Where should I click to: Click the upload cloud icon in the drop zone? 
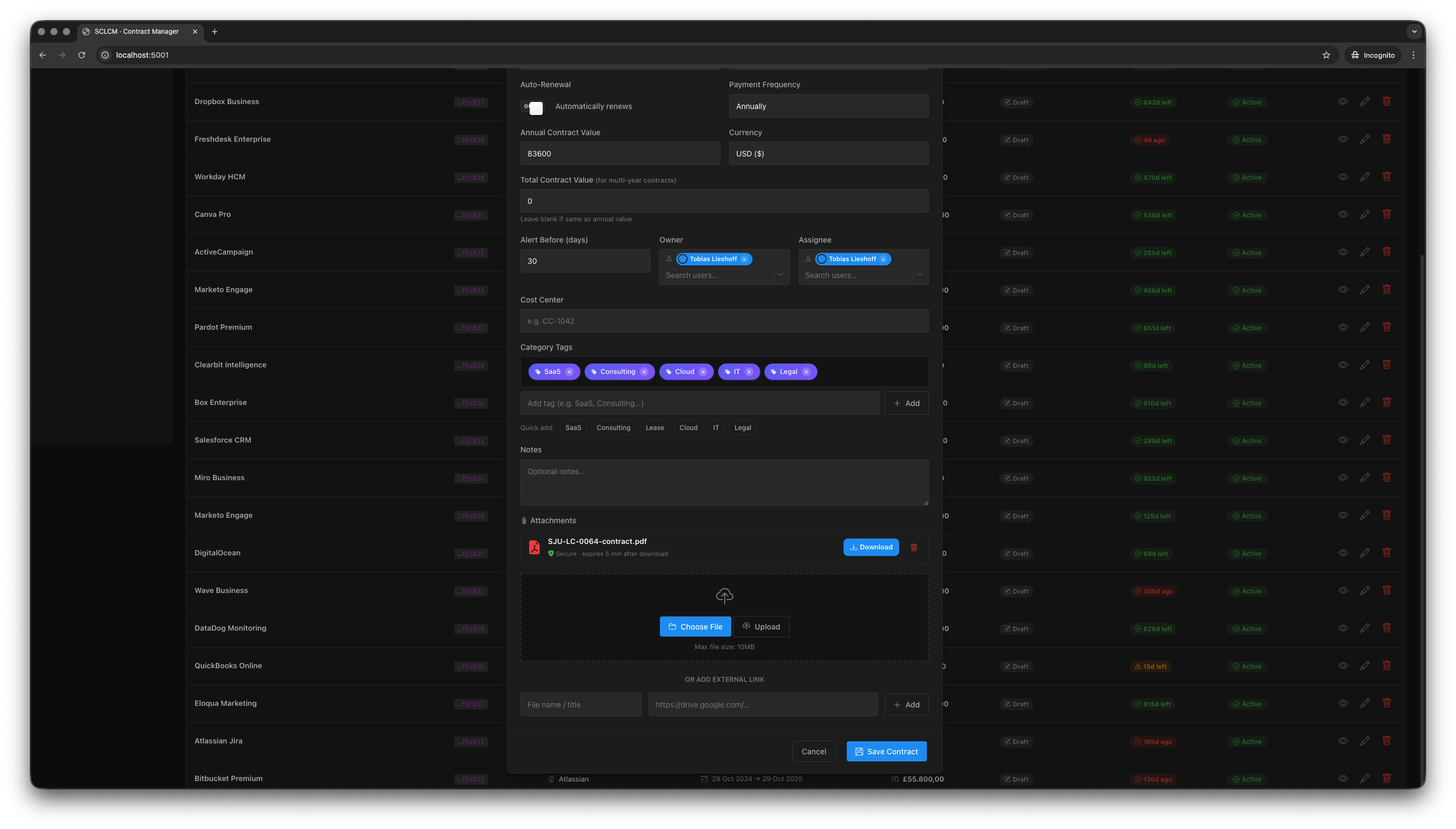(724, 596)
